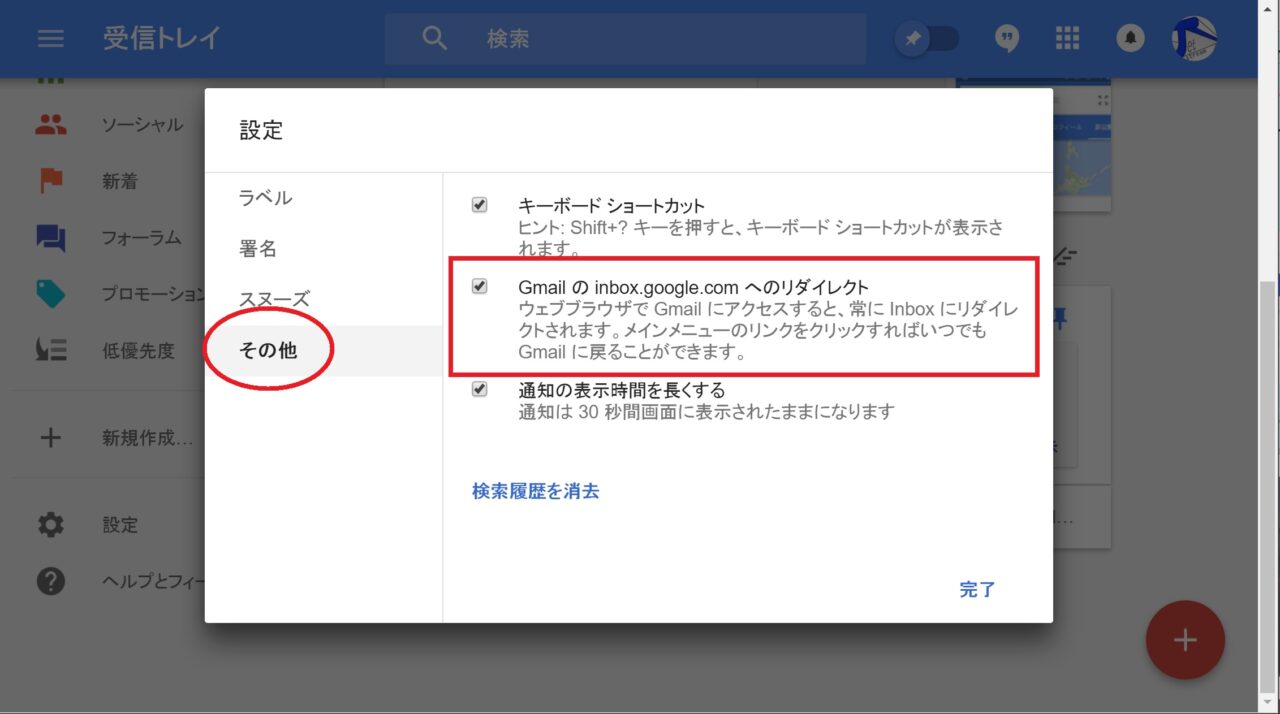The image size is (1280, 714).
Task: Click the 設定 gear icon in sidebar
Action: pos(50,525)
